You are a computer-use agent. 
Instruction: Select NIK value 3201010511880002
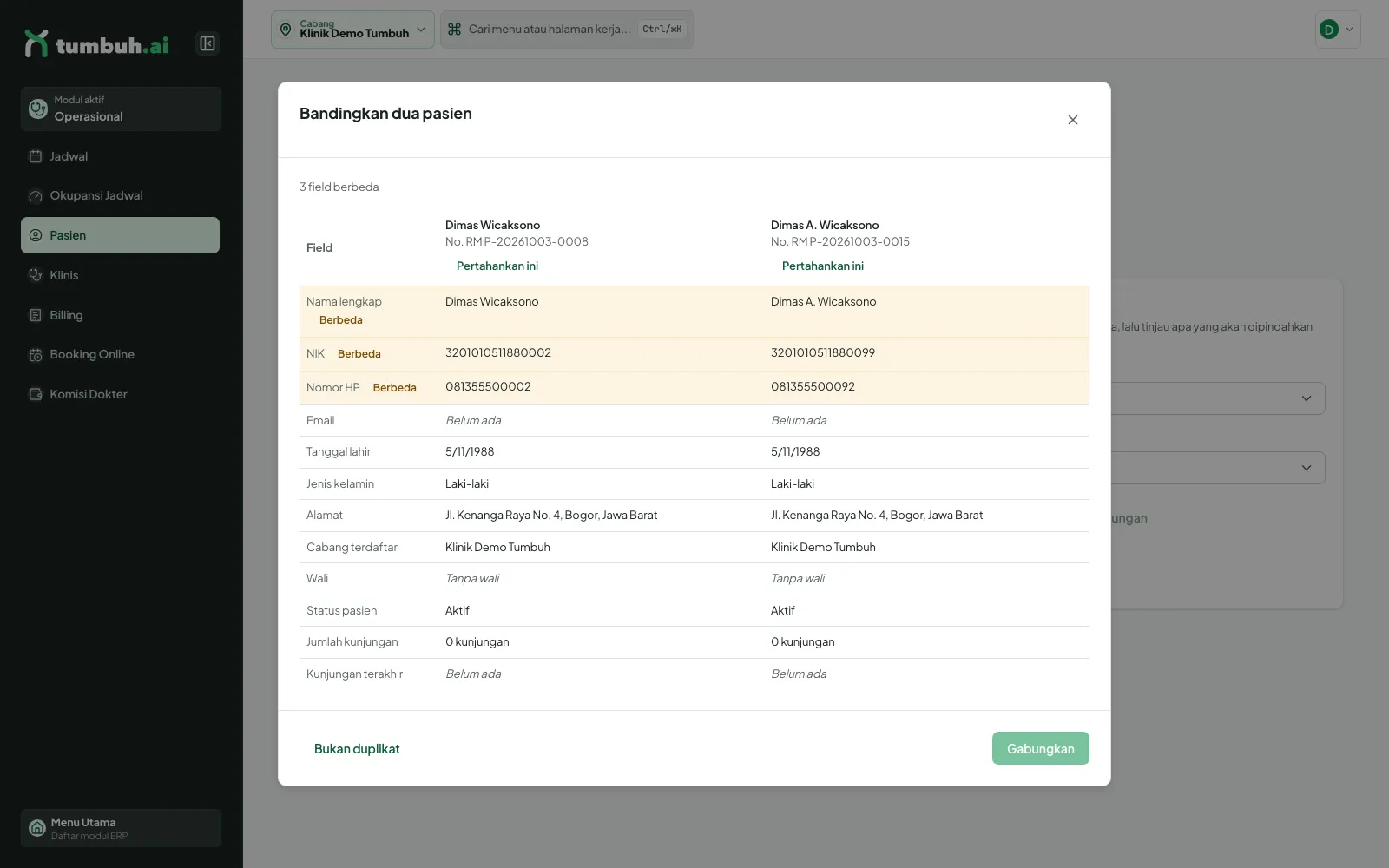click(x=498, y=353)
